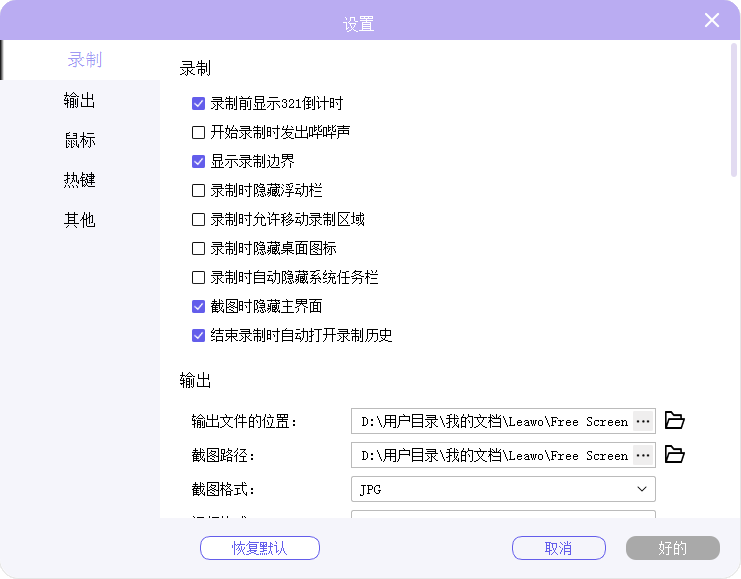Open the 鼠标 settings tab
741x579 pixels.
pyautogui.click(x=80, y=140)
